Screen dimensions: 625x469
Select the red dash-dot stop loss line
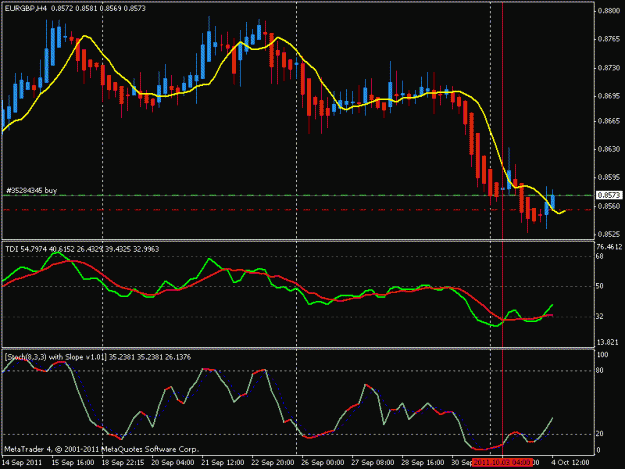pyautogui.click(x=298, y=210)
